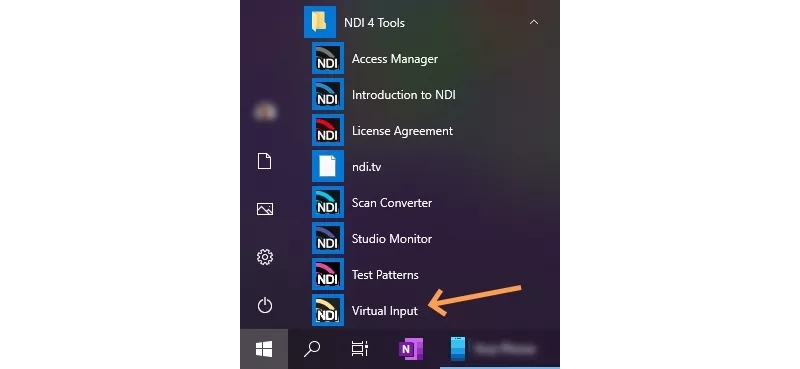Open taskbar Search magnifier
Image resolution: width=800 pixels, height=369 pixels.
(x=312, y=349)
